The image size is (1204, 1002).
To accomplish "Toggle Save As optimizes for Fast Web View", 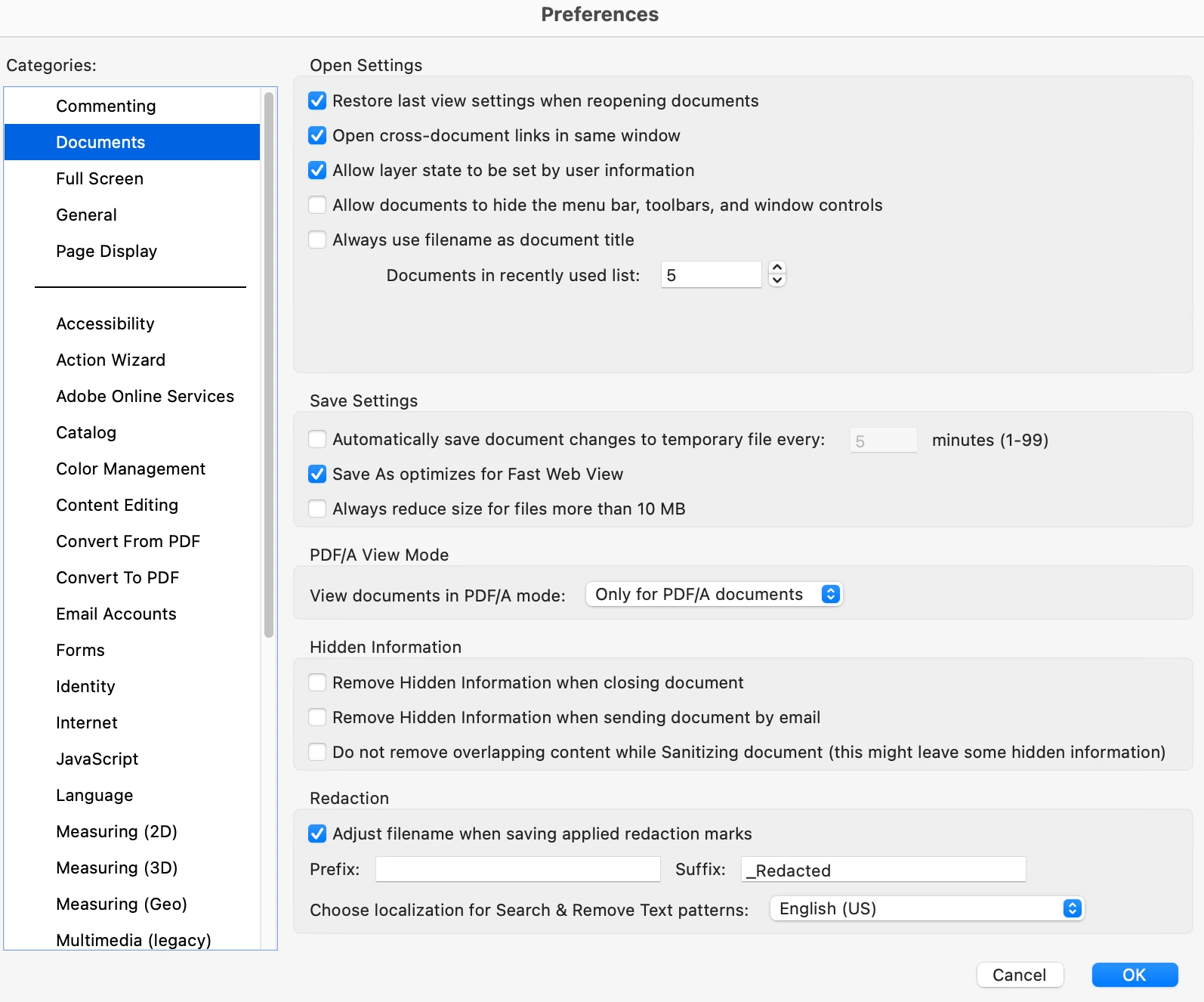I will click(x=317, y=474).
